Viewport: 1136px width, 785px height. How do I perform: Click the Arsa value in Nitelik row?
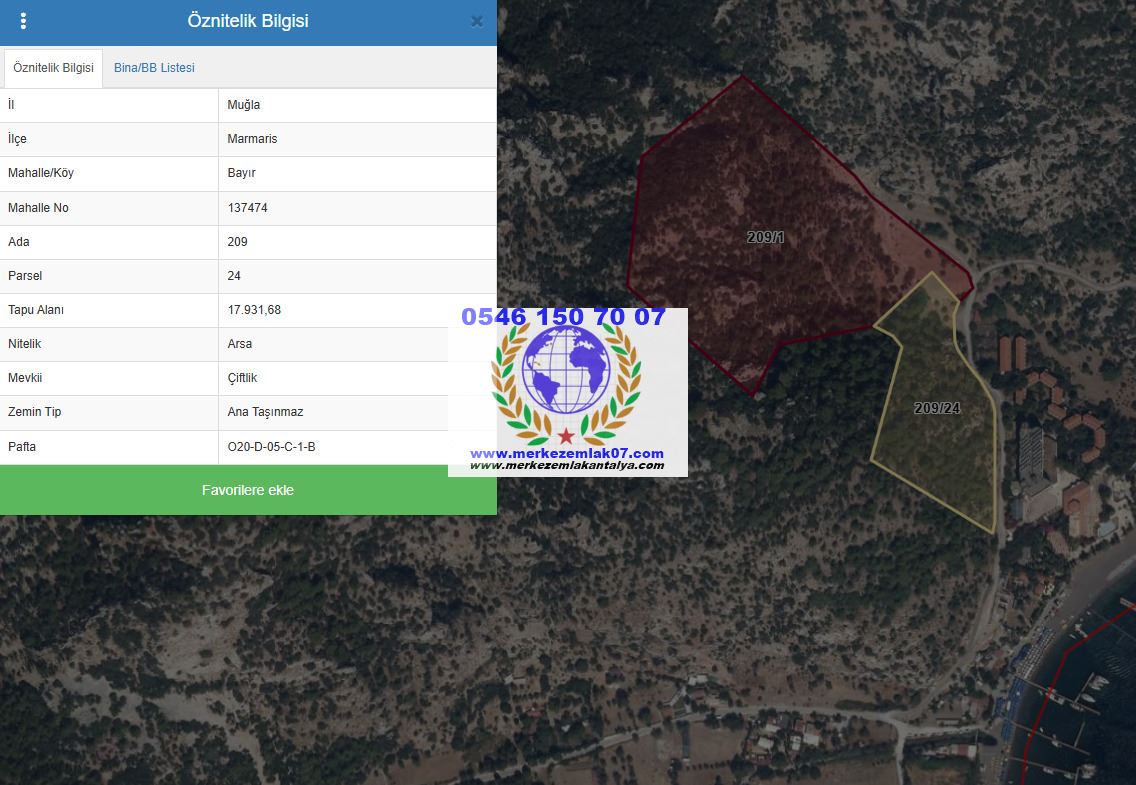tap(240, 344)
